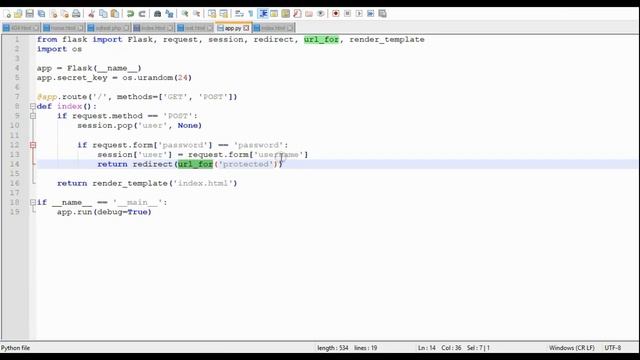640x360 pixels.
Task: Click the UTF-8 encoding status field
Action: (613, 348)
